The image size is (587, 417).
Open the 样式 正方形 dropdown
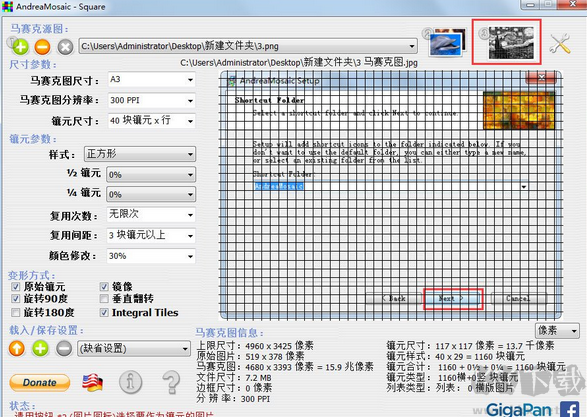tap(140, 154)
